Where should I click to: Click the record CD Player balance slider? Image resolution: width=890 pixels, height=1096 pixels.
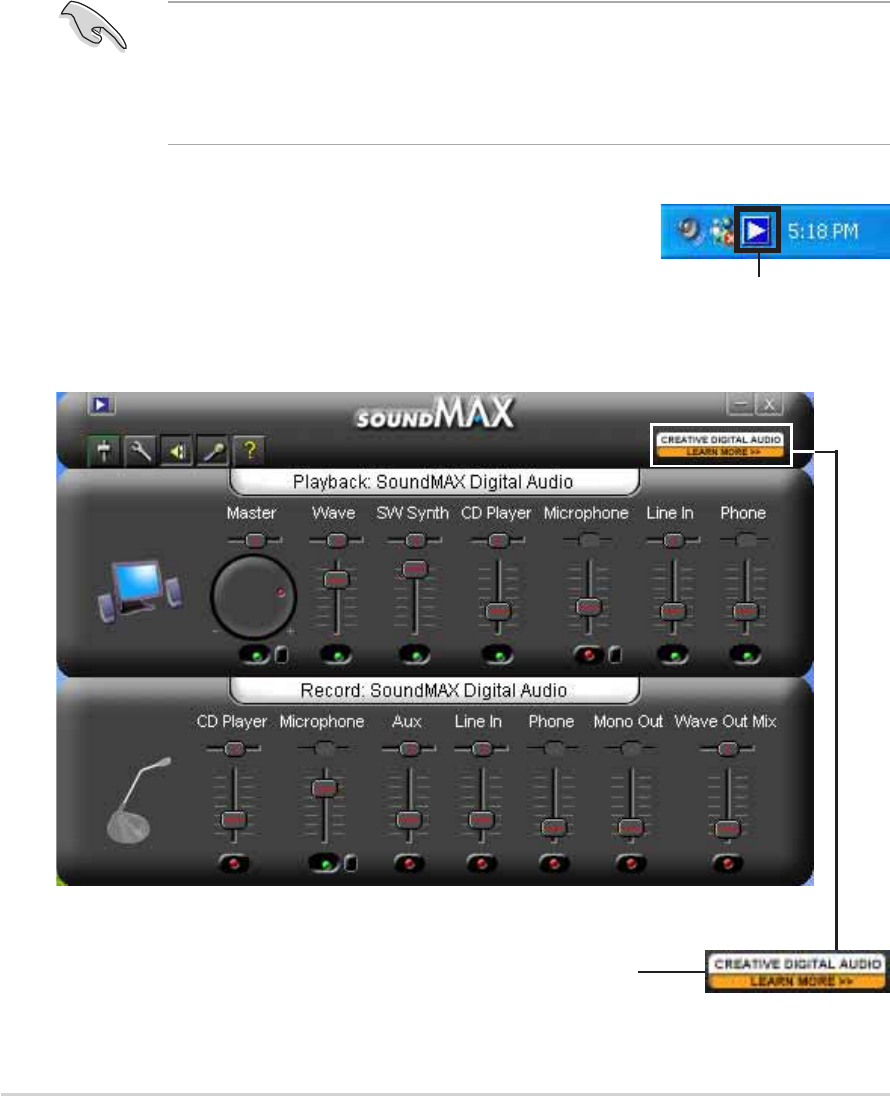234,749
